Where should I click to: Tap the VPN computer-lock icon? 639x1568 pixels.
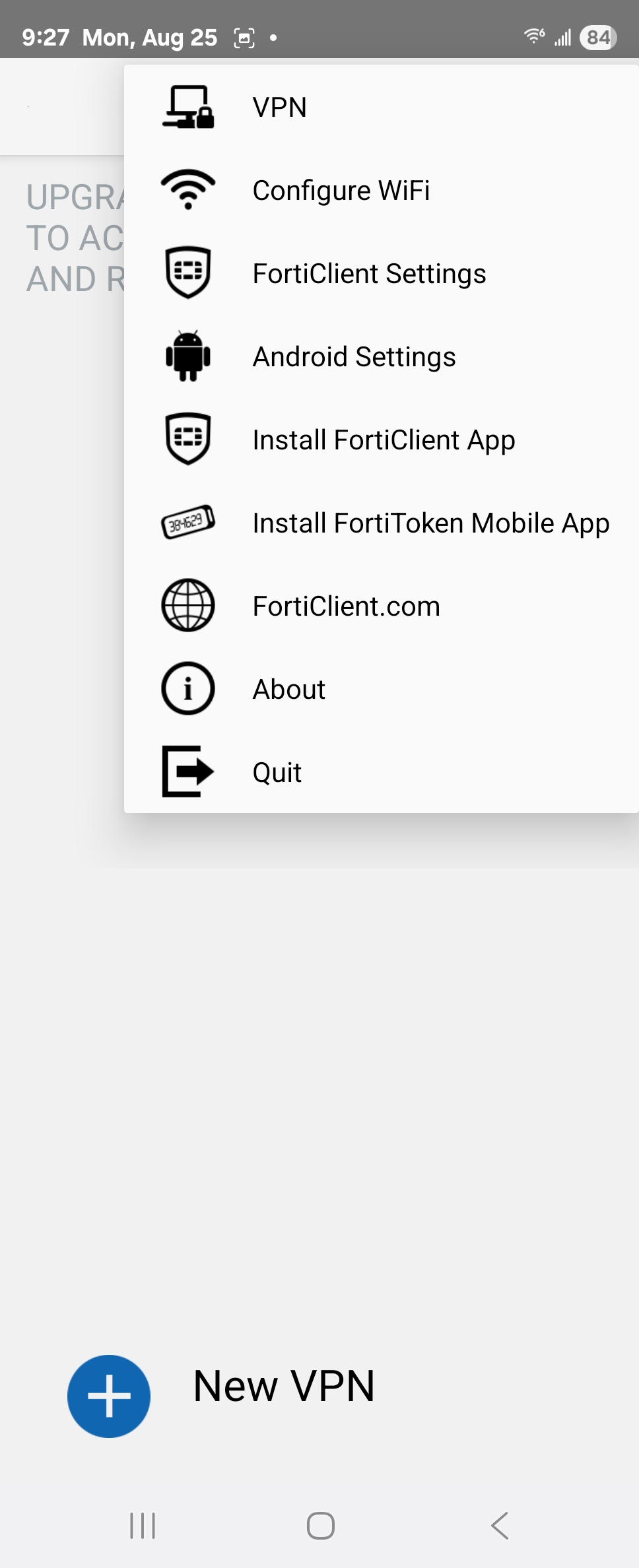(188, 107)
